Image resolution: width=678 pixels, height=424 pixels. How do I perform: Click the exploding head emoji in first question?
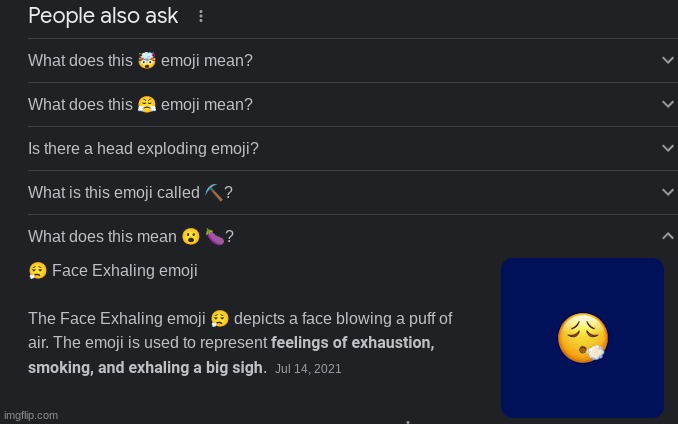point(147,61)
